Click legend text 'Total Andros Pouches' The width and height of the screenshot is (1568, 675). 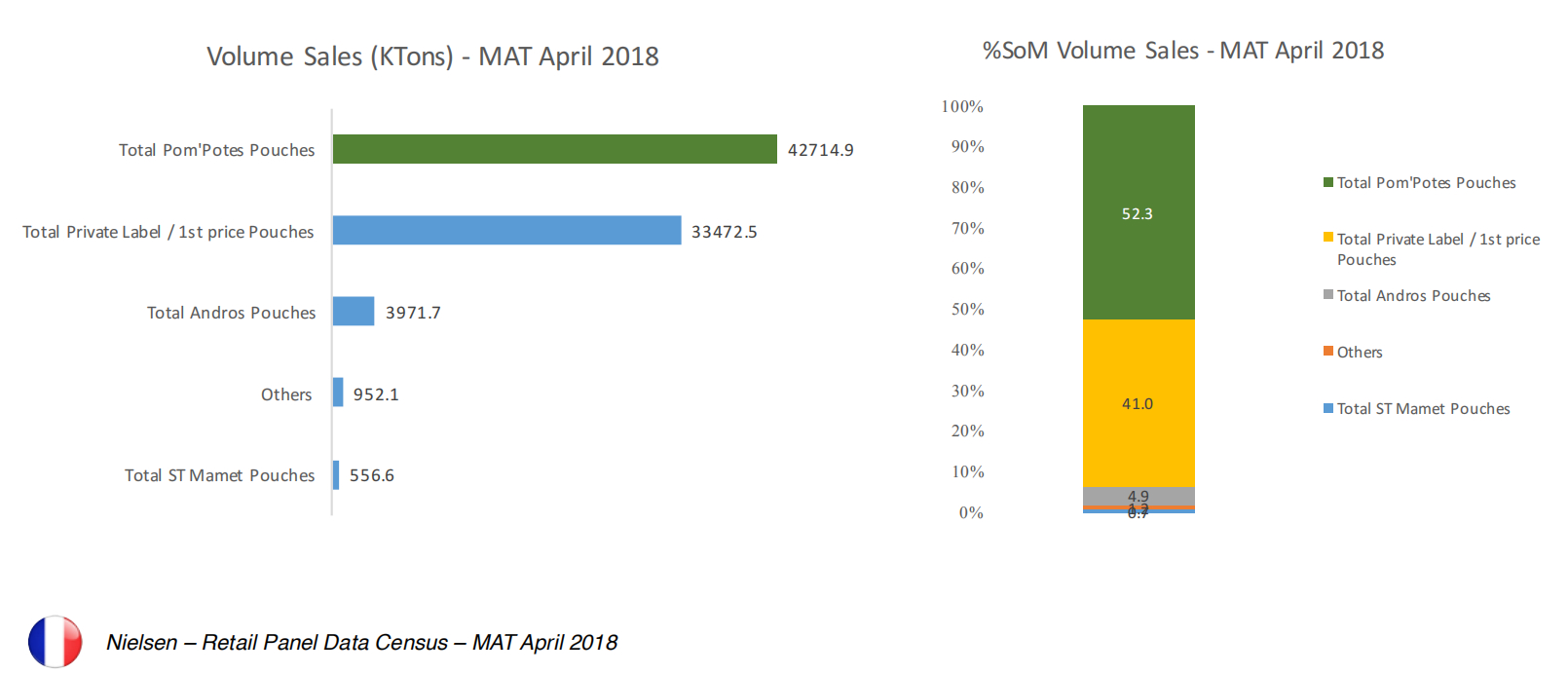(x=1414, y=295)
